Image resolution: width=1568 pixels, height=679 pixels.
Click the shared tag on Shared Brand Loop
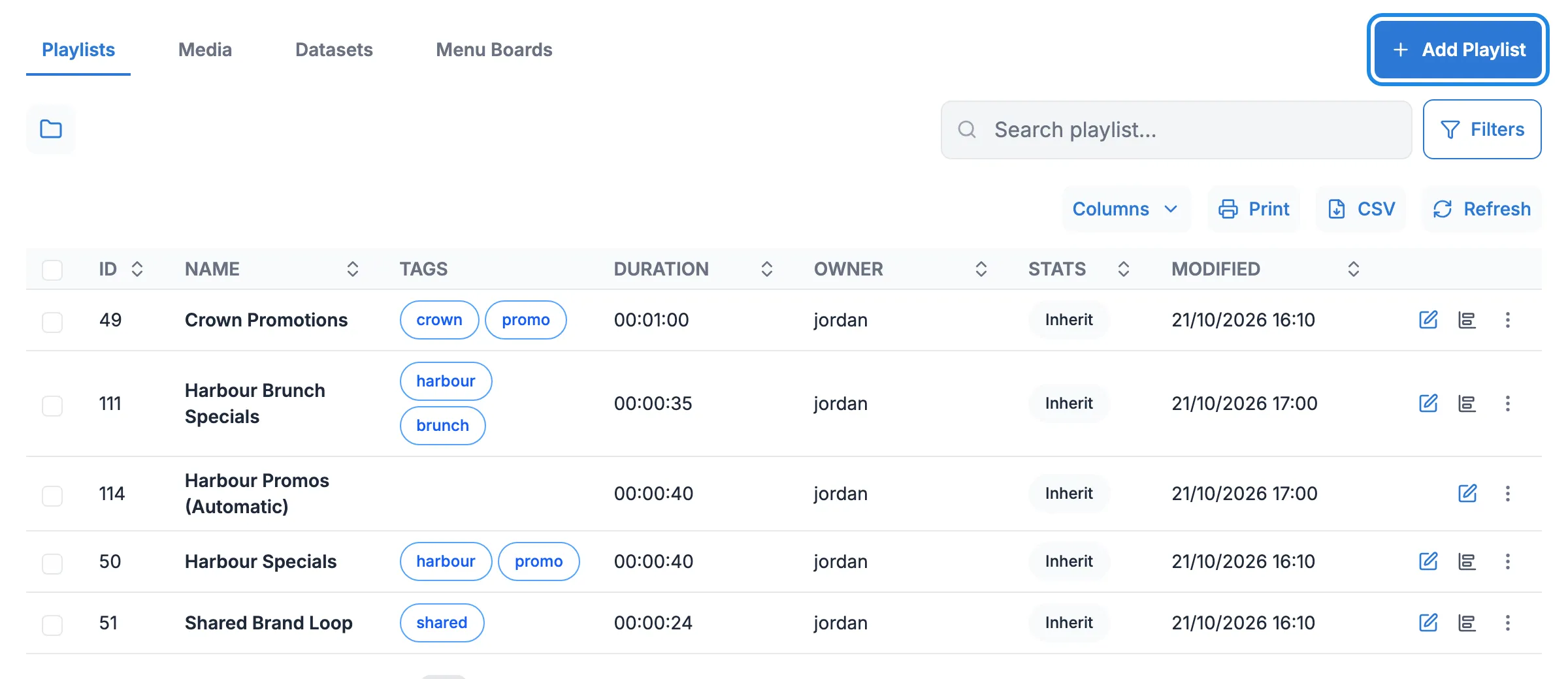coord(442,623)
